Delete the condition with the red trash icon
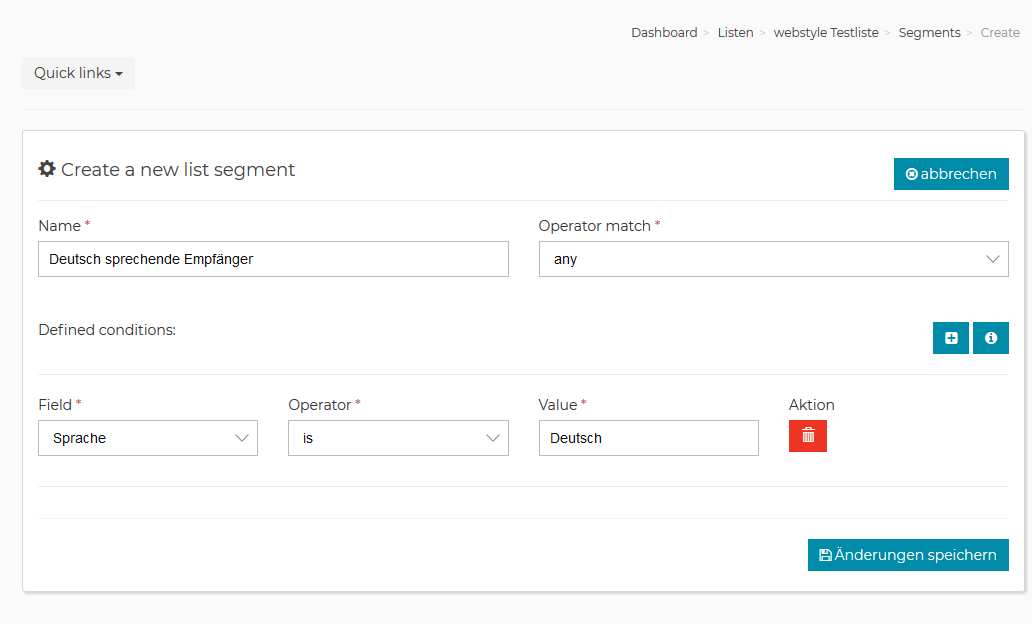 coord(807,436)
